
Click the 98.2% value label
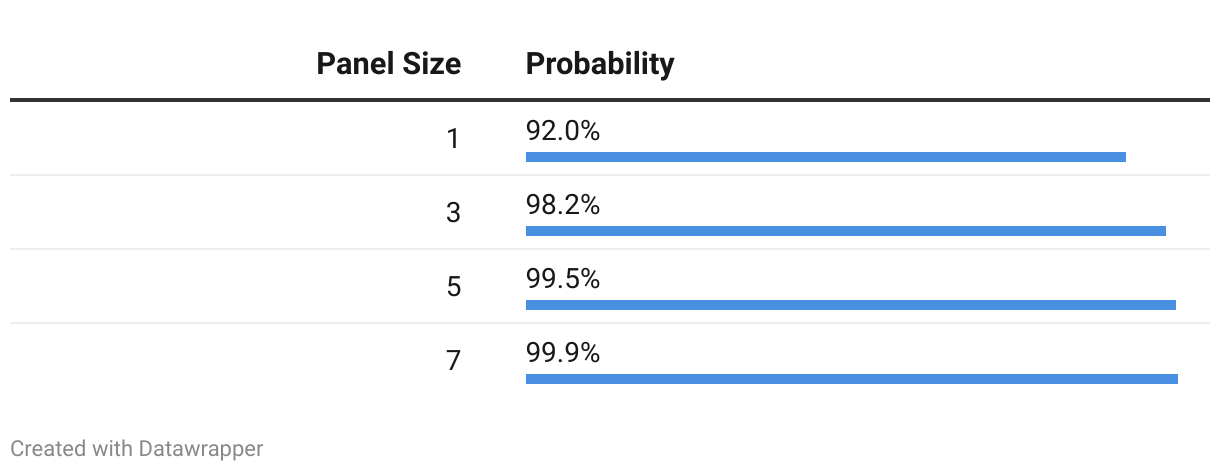(x=563, y=205)
